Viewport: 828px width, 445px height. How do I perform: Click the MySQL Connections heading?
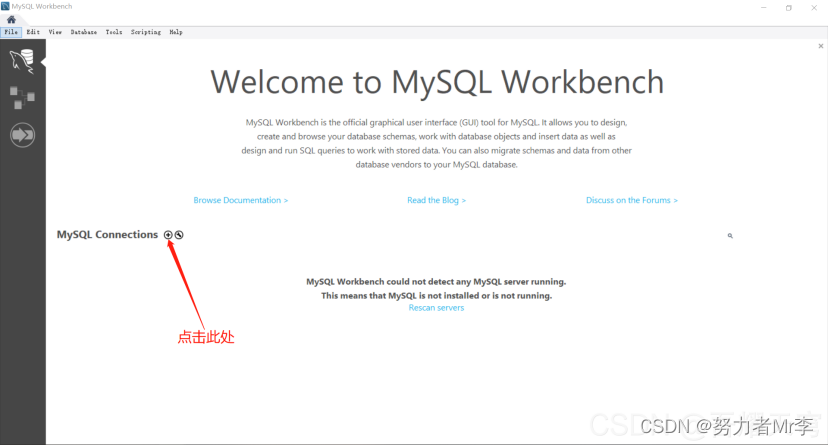point(107,234)
